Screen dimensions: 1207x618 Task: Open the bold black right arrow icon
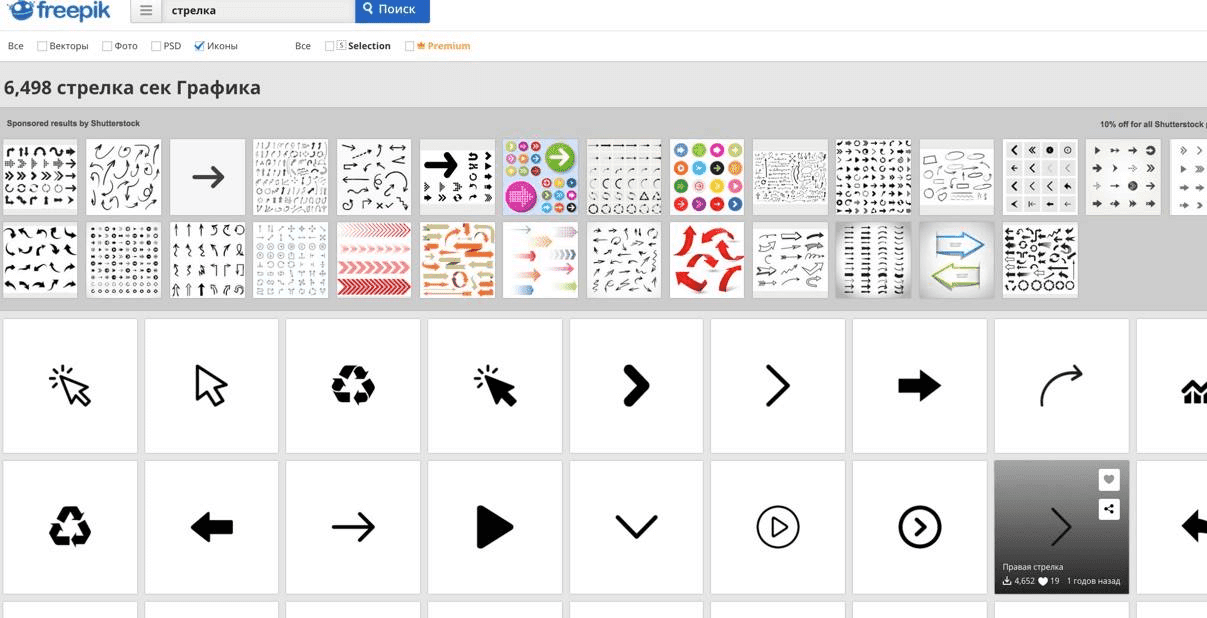tap(919, 385)
